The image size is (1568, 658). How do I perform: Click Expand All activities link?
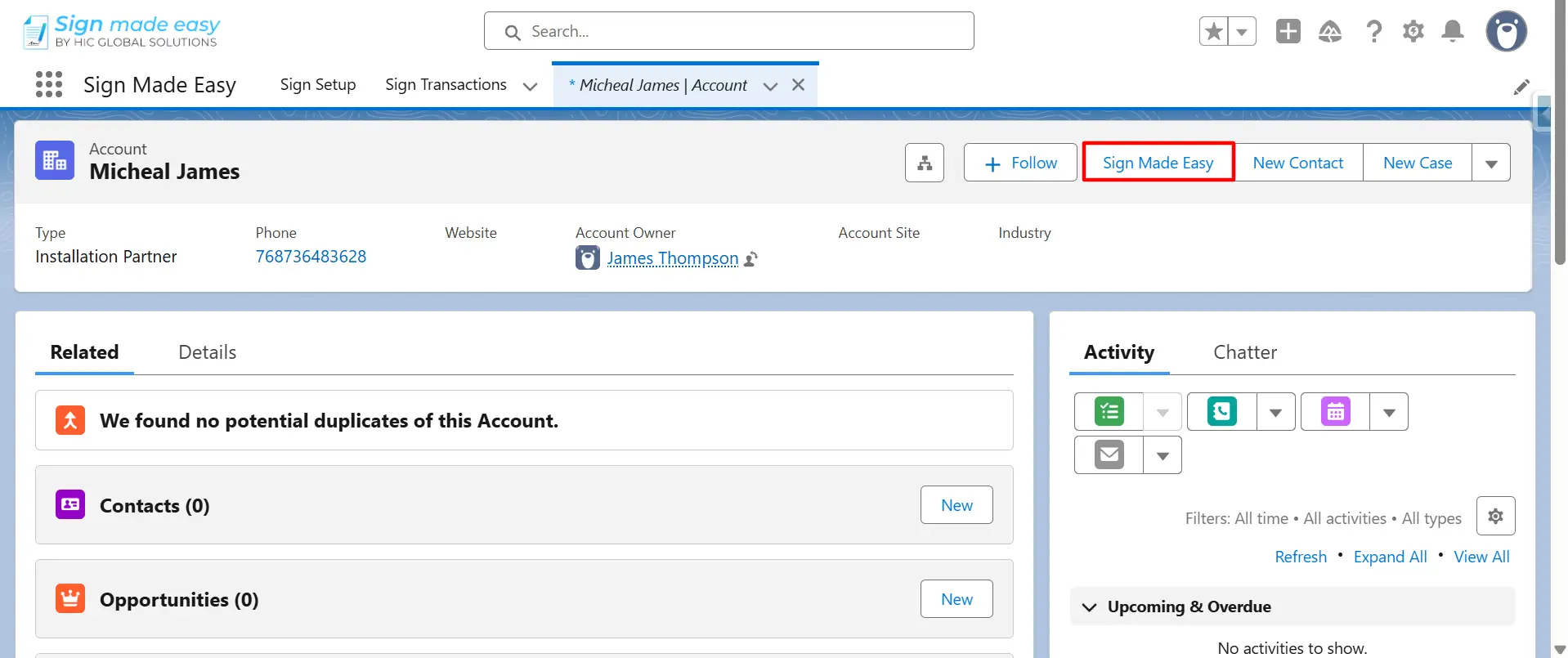pos(1390,557)
